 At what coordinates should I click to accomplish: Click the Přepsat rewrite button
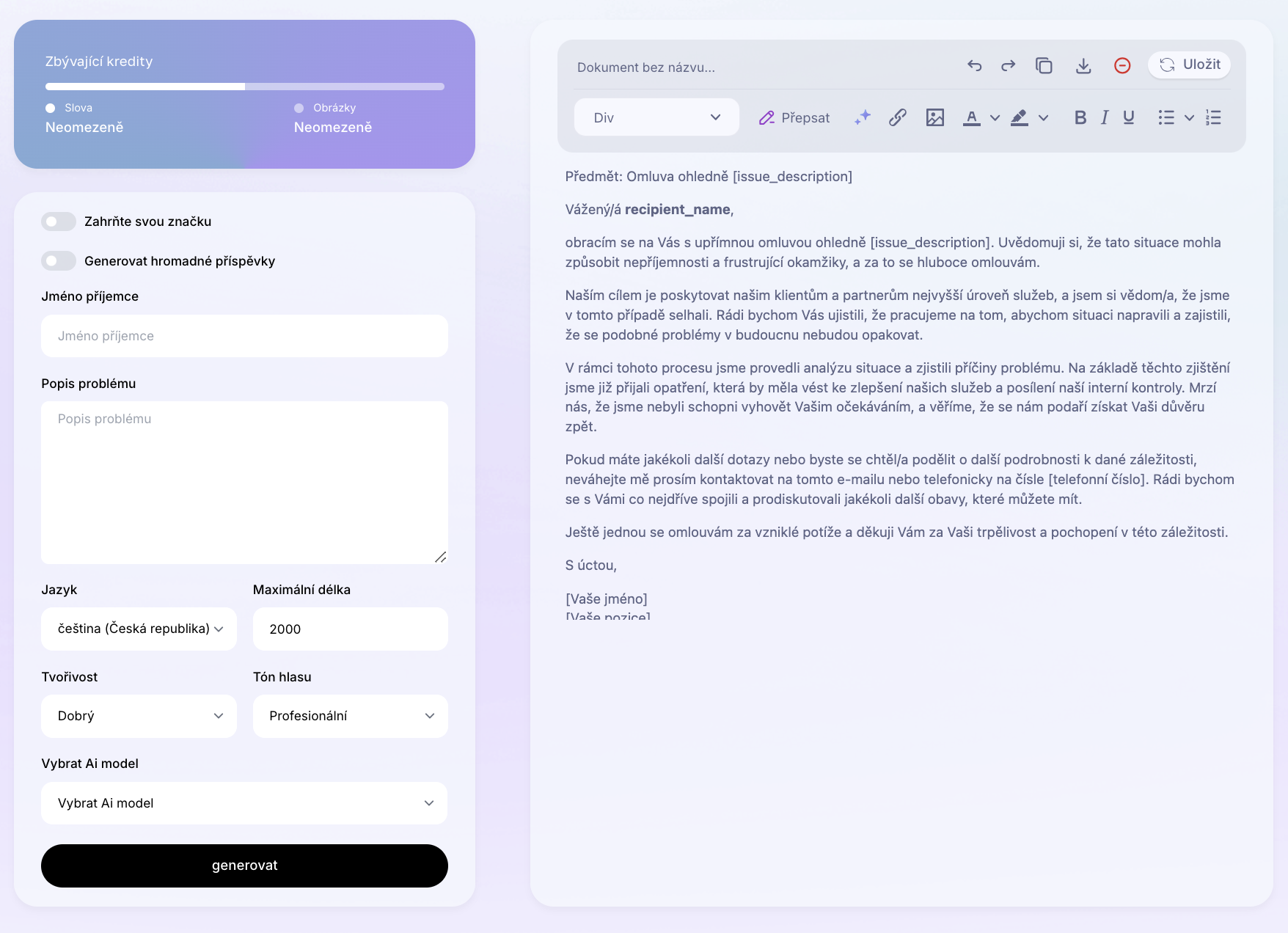(794, 117)
